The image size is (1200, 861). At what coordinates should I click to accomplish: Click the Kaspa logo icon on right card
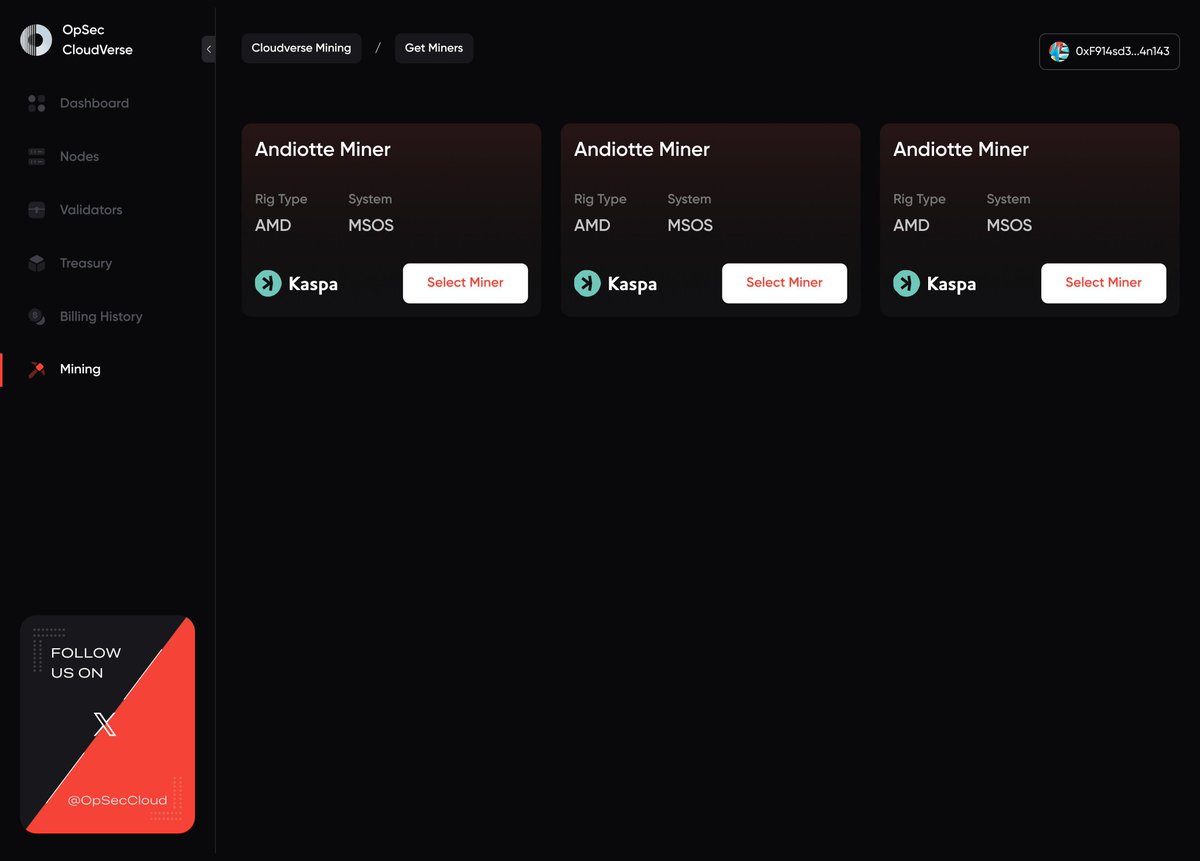click(x=906, y=283)
